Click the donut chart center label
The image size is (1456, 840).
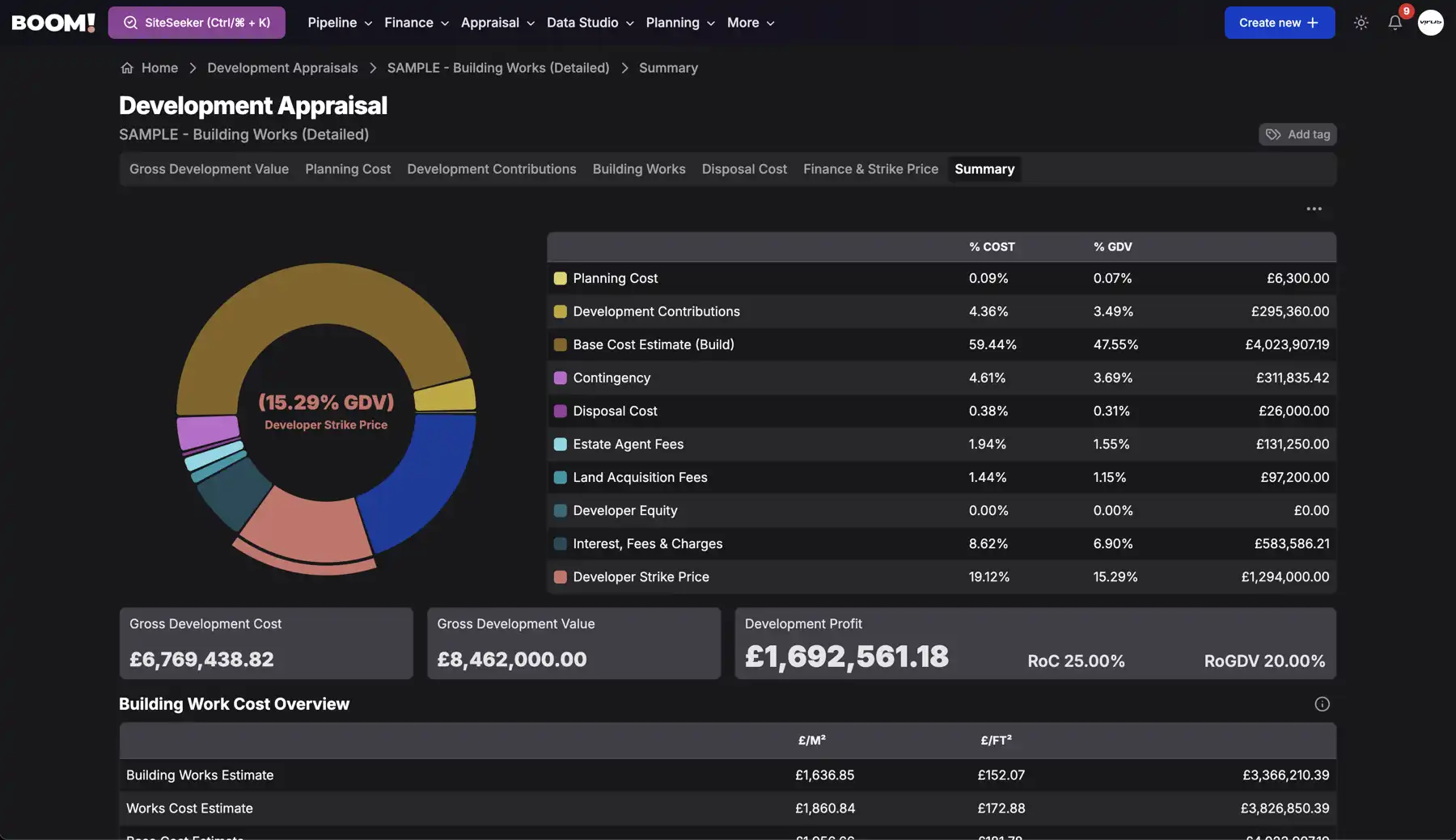click(x=326, y=412)
